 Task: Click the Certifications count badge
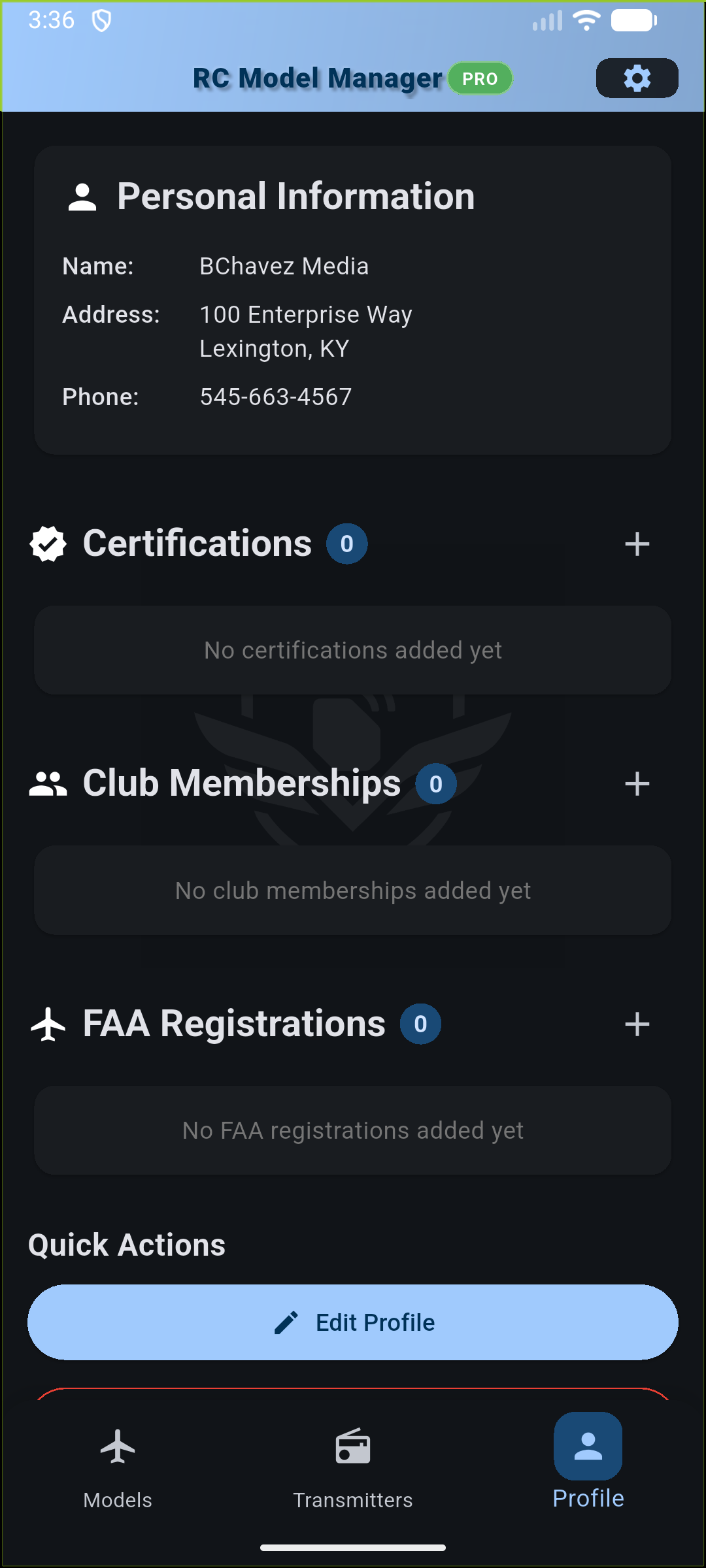point(347,544)
